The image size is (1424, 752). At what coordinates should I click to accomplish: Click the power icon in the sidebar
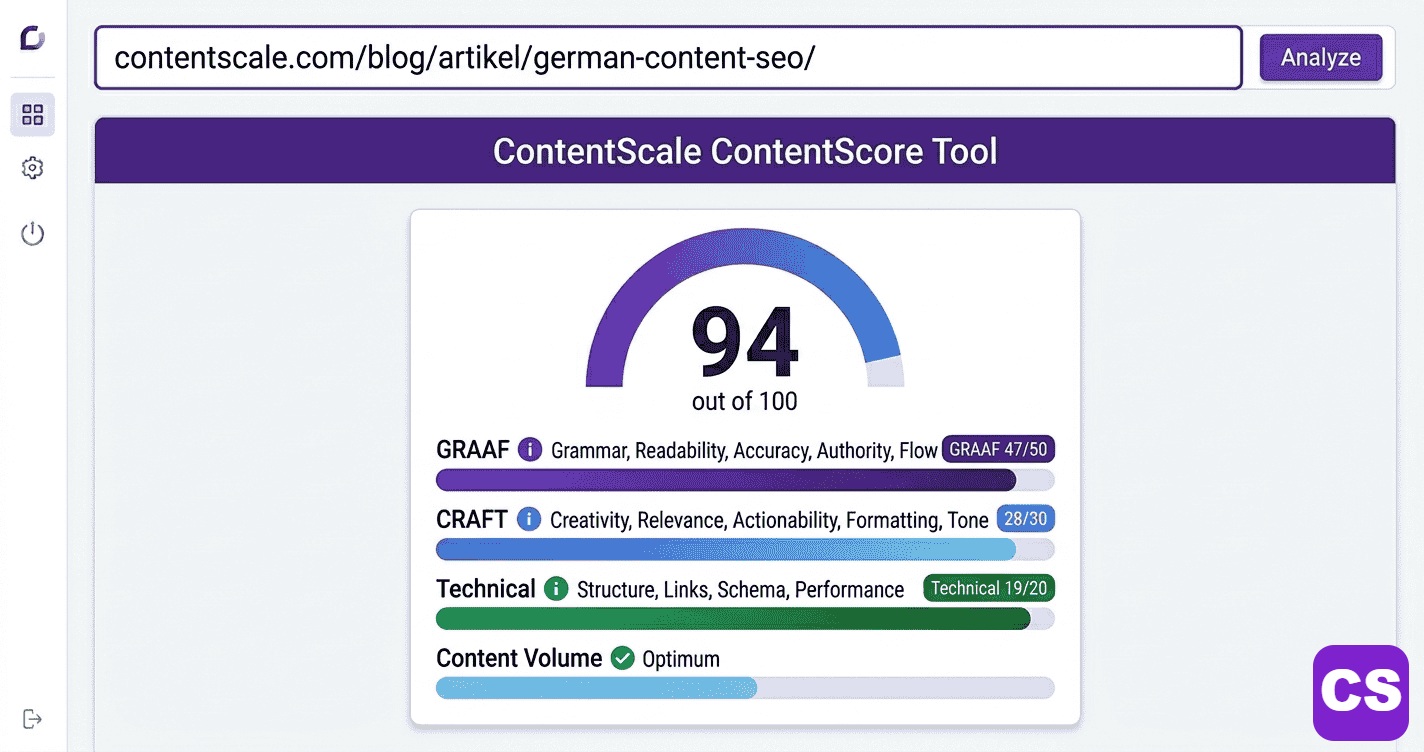(x=32, y=233)
